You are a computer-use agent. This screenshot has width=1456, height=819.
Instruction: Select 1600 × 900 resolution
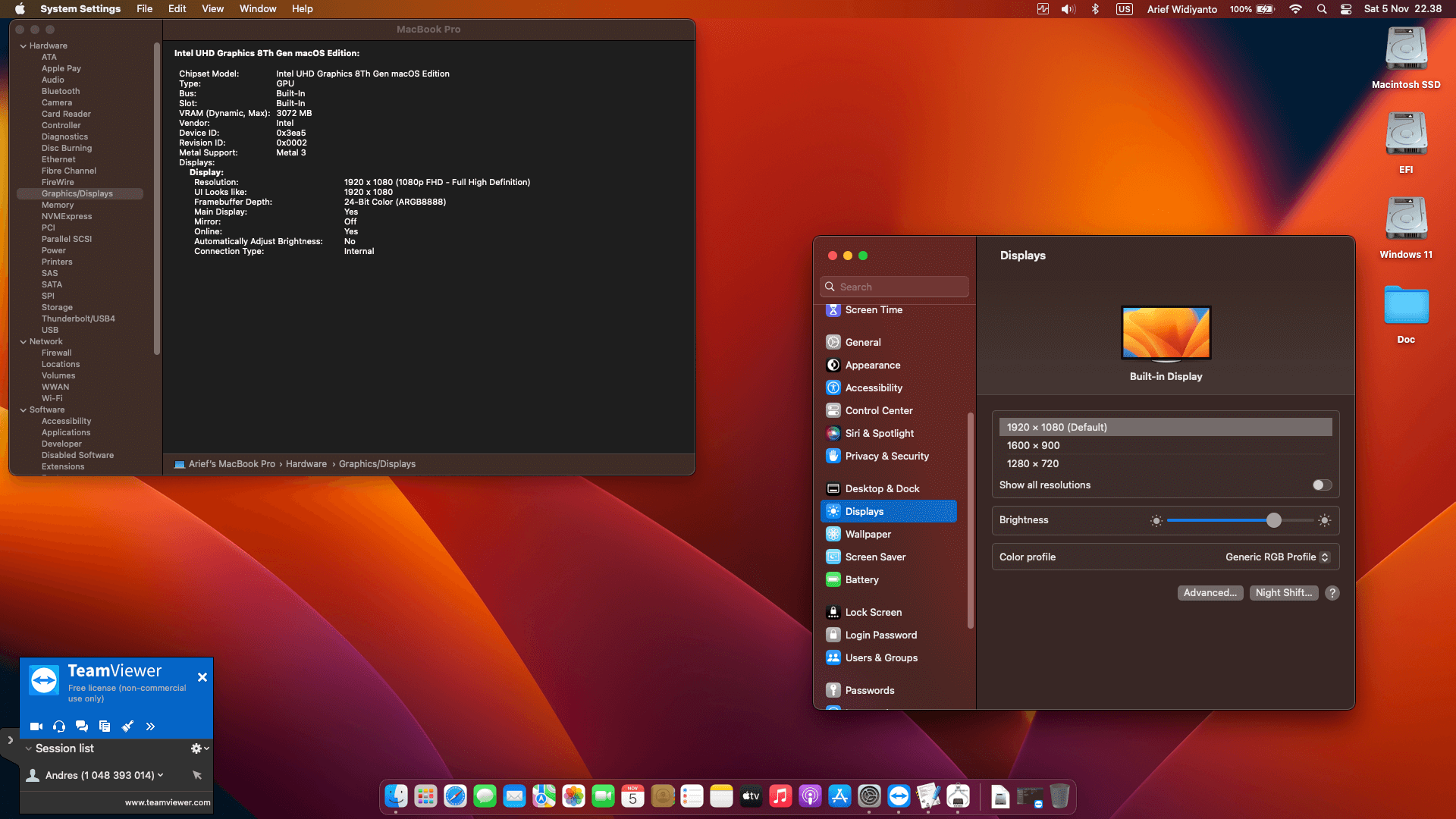(x=1166, y=446)
